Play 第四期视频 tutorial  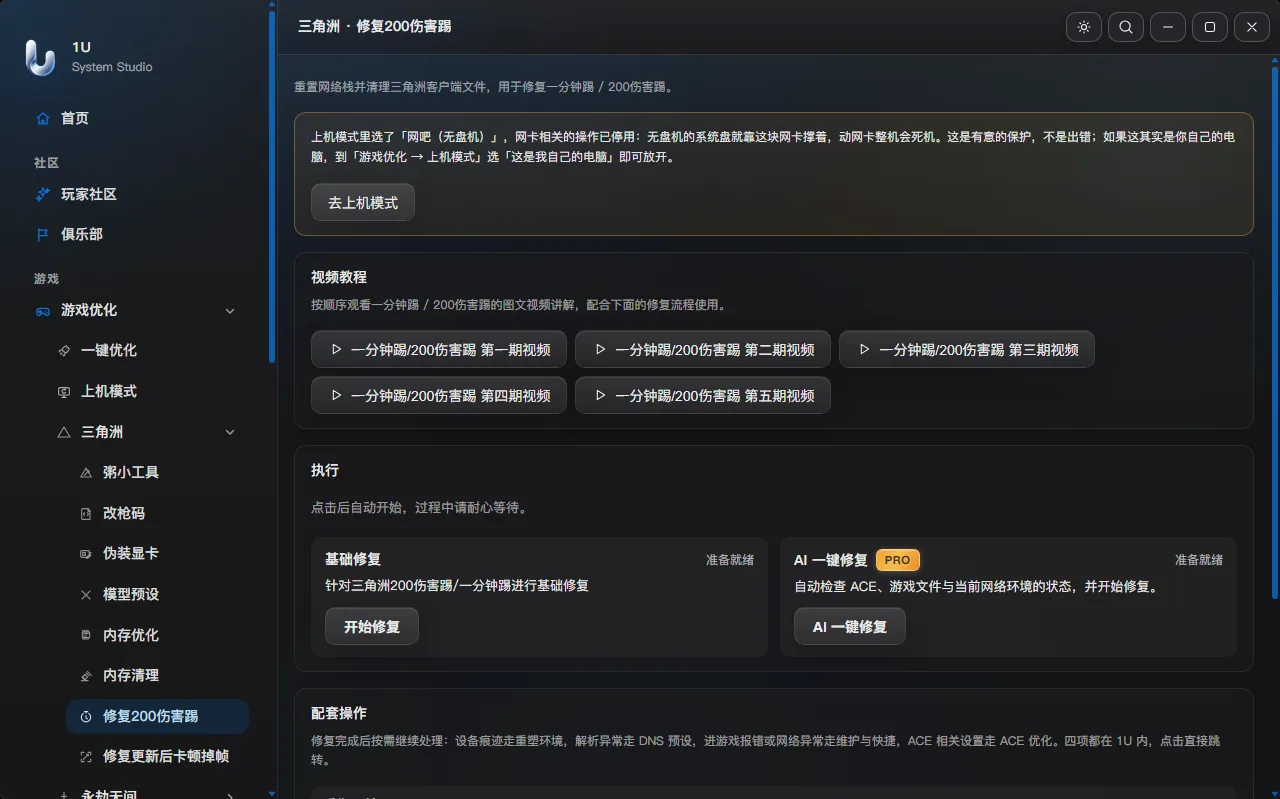(x=439, y=395)
